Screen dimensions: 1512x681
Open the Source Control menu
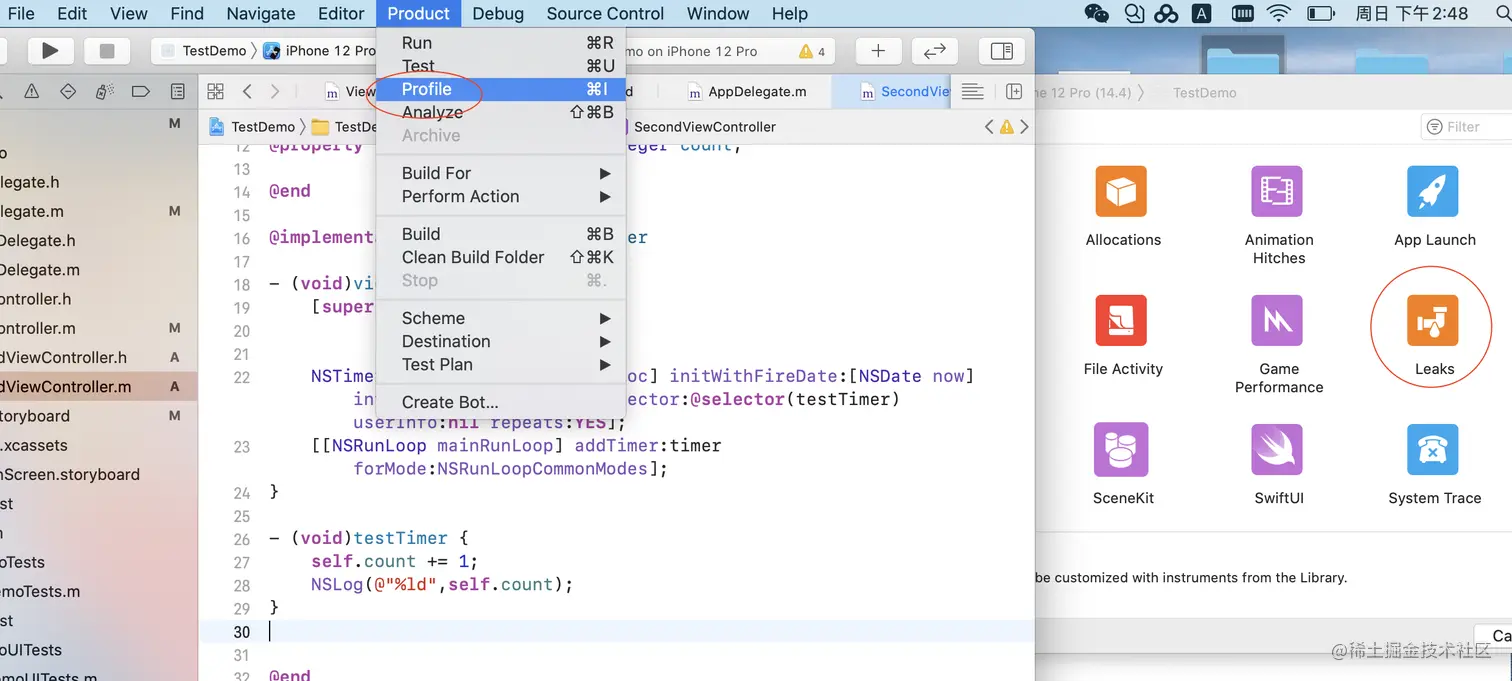(x=605, y=13)
